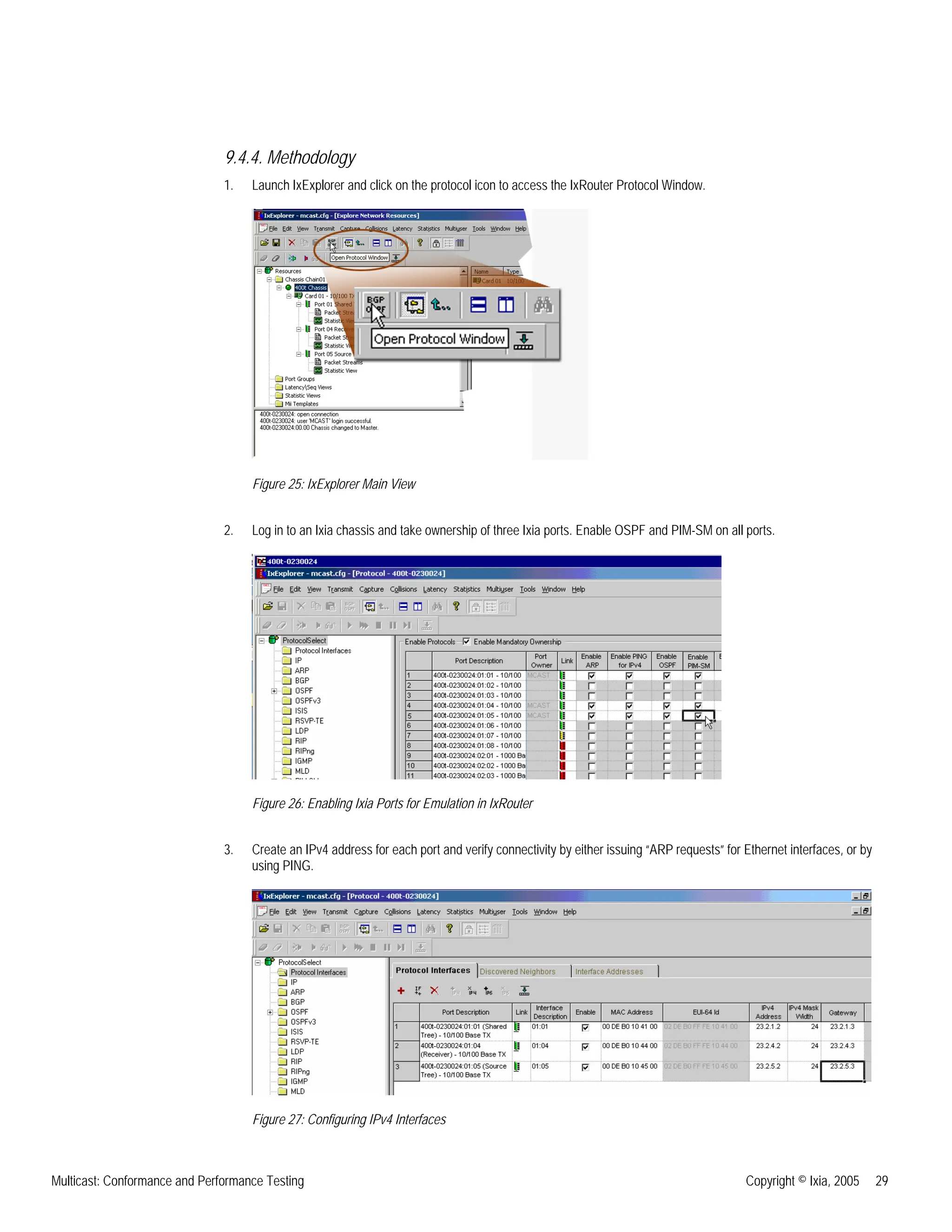Click horizontal tile windows icon in Figure 26
Viewport: 952px width, 1232px height.
403,606
